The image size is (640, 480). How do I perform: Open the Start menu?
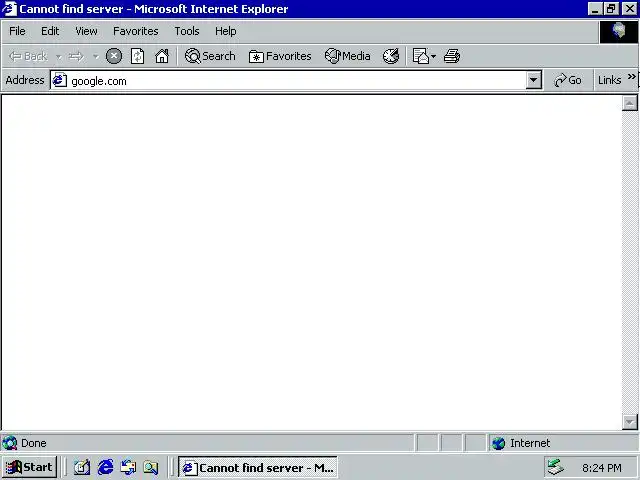pyautogui.click(x=29, y=467)
